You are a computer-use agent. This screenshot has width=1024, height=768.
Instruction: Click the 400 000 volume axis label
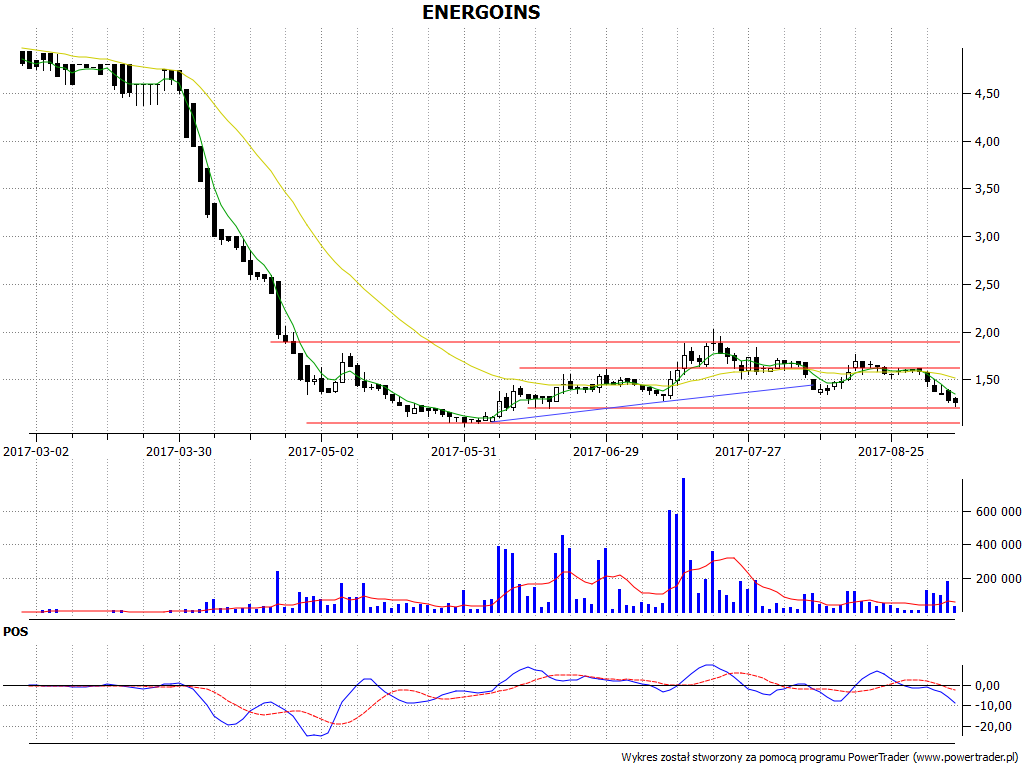[x=999, y=545]
